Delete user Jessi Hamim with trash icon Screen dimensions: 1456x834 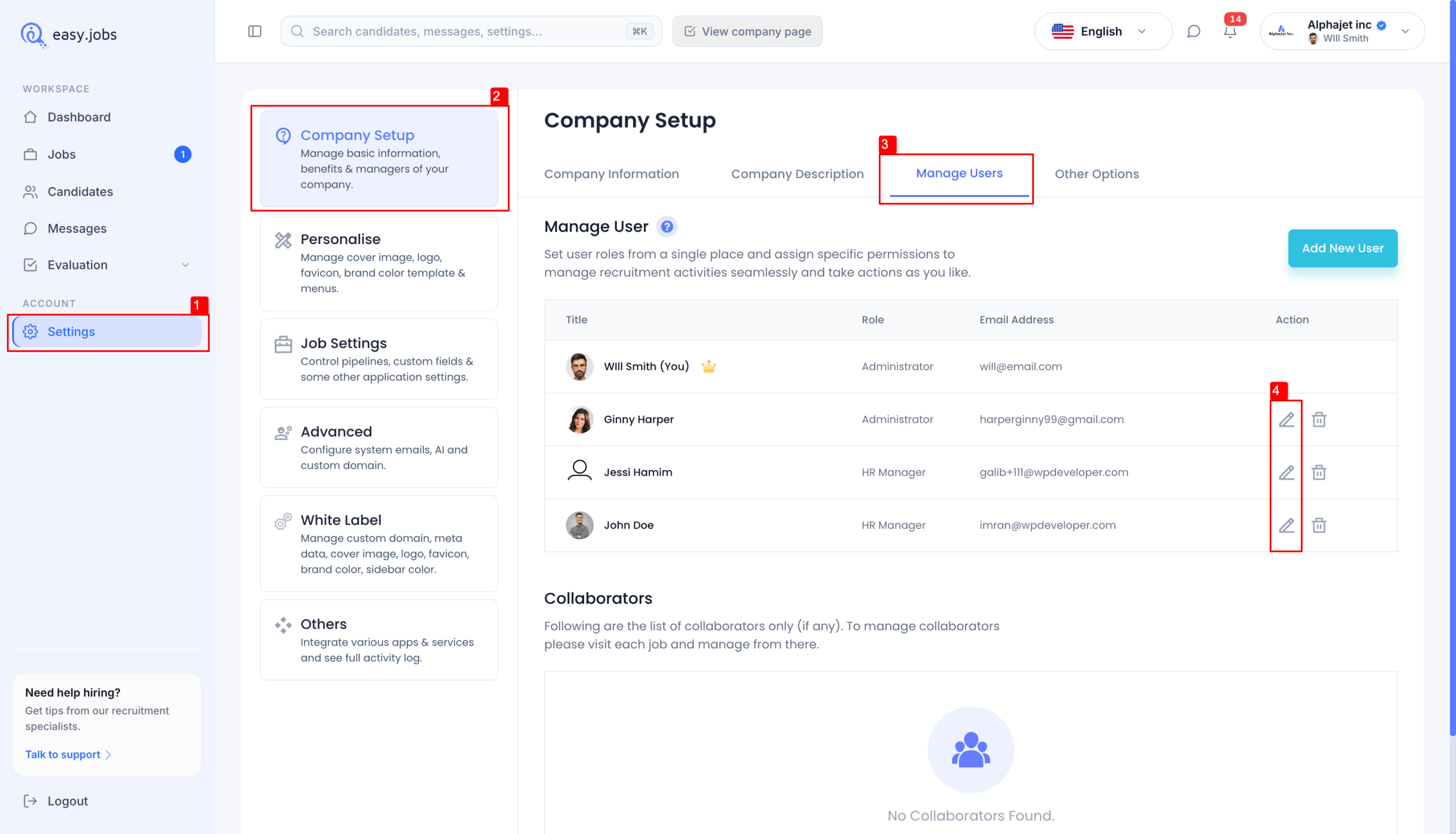(1319, 473)
